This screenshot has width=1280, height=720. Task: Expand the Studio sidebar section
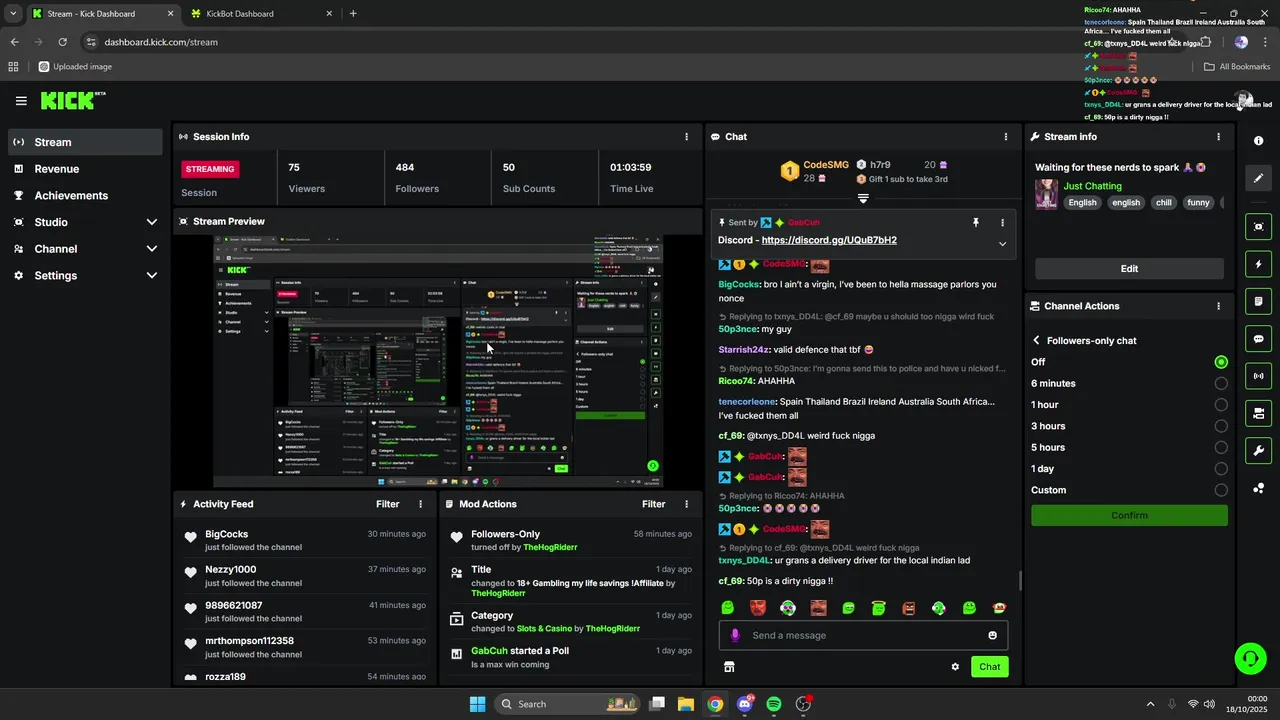tap(152, 222)
